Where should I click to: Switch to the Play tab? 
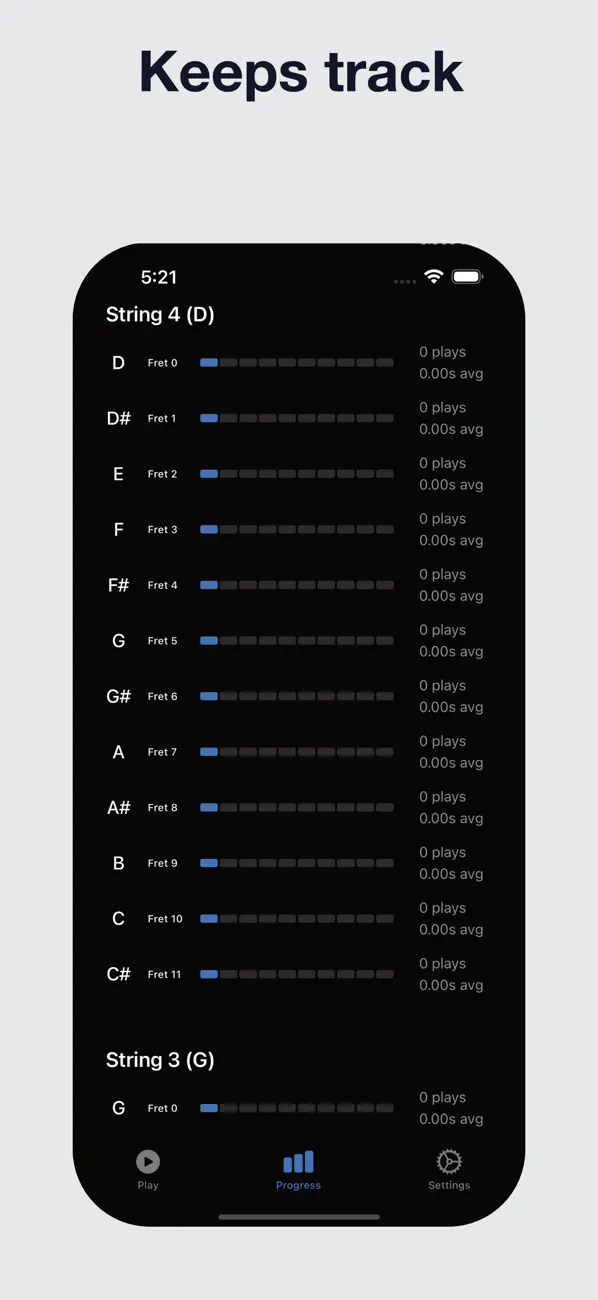point(148,1170)
